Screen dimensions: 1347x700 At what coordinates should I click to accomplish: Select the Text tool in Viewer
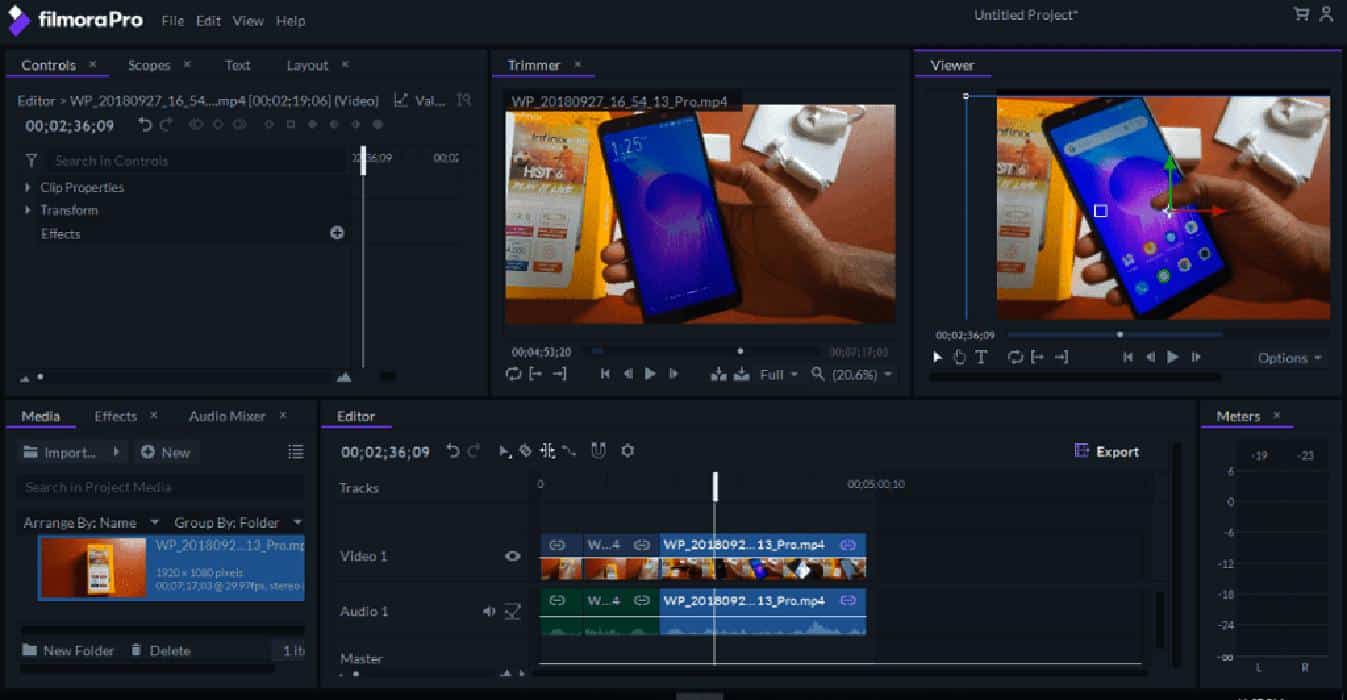(x=981, y=357)
